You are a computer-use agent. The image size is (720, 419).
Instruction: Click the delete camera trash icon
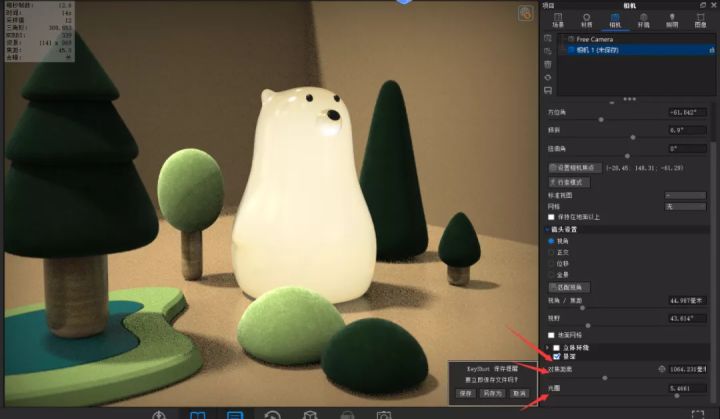547,63
